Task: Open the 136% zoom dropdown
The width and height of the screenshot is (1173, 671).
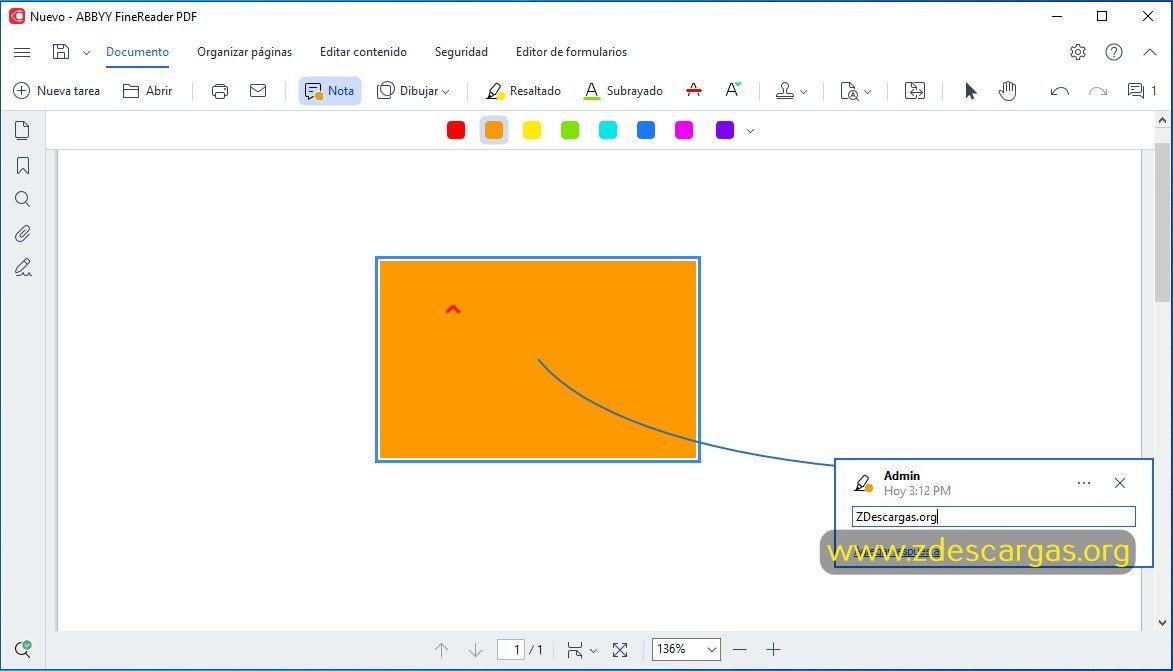Action: (x=687, y=649)
